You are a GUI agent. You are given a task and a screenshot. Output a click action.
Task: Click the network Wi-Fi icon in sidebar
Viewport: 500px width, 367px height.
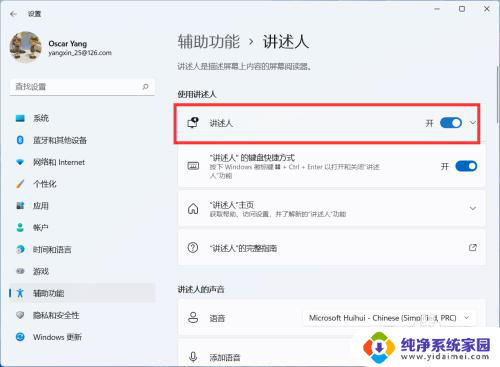[20, 162]
